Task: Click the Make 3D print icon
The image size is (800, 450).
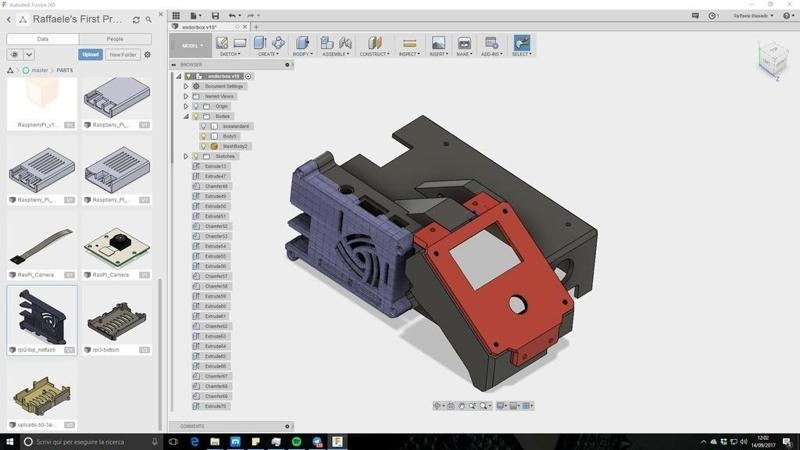Action: (464, 43)
